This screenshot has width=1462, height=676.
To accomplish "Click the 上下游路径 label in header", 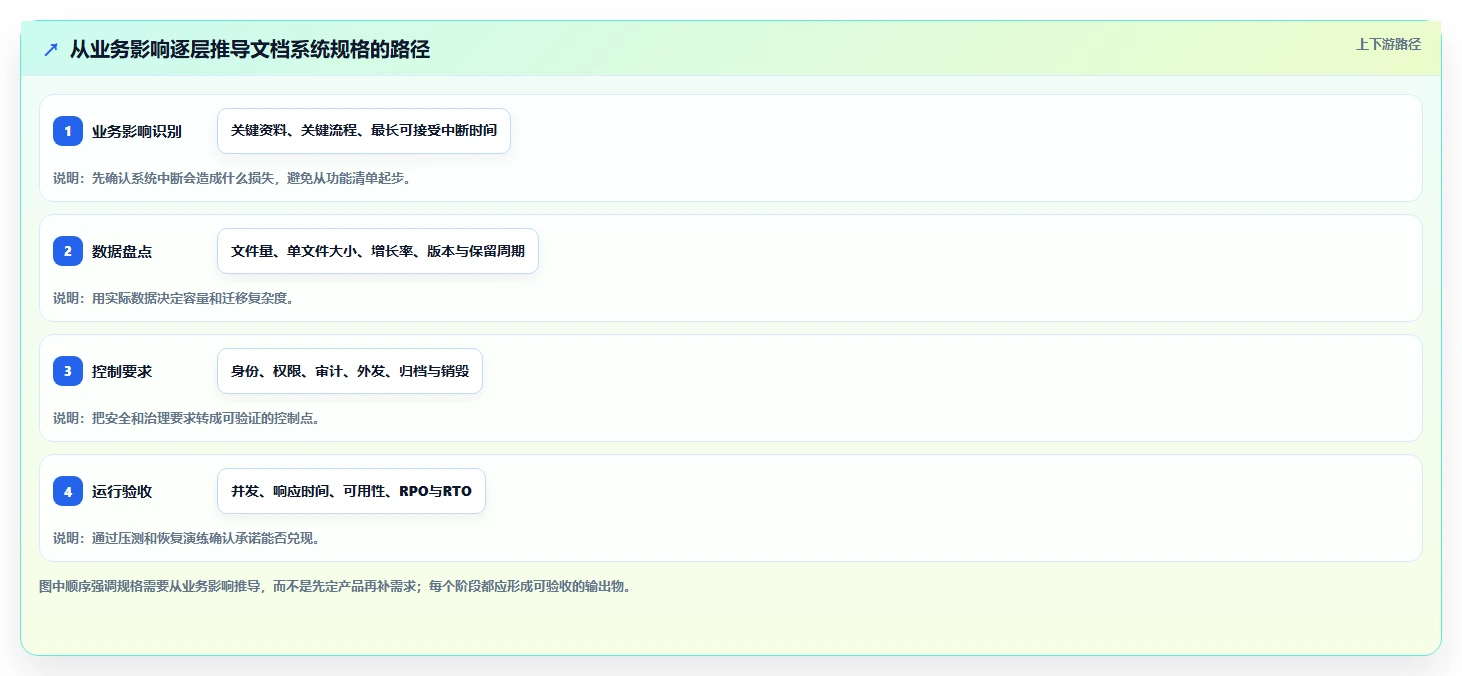I will 1388,44.
